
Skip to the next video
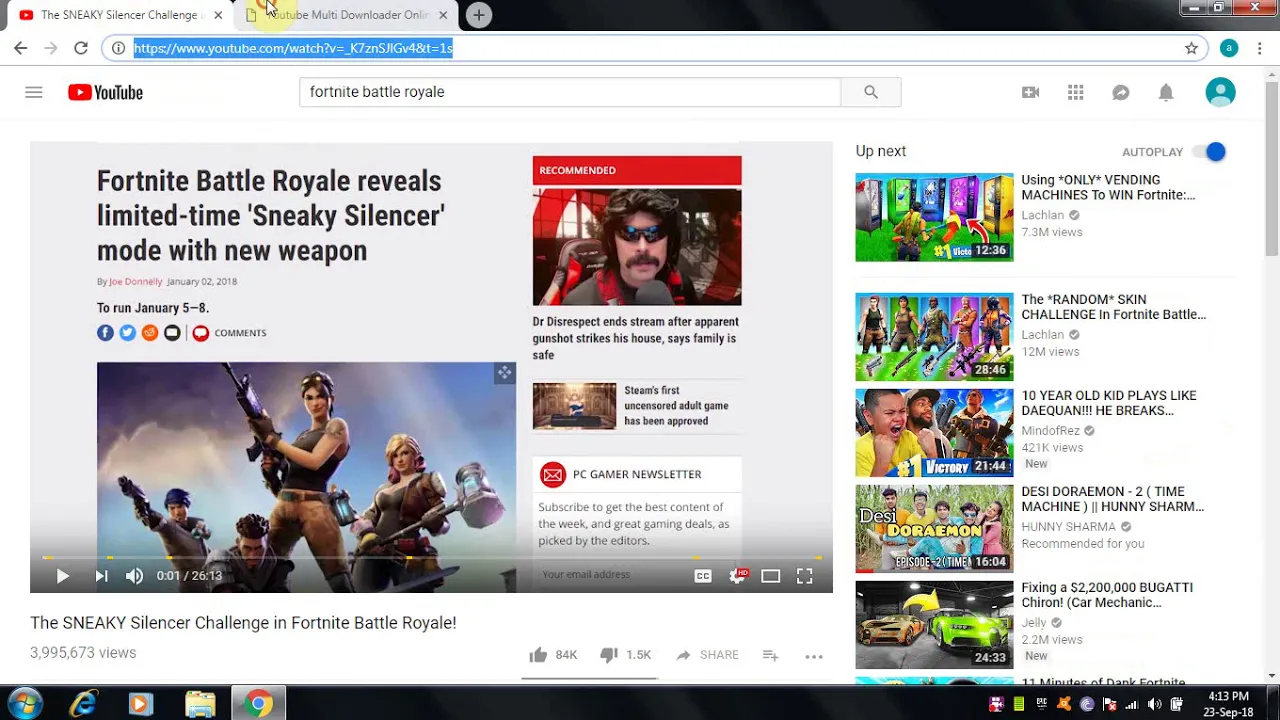tap(101, 576)
